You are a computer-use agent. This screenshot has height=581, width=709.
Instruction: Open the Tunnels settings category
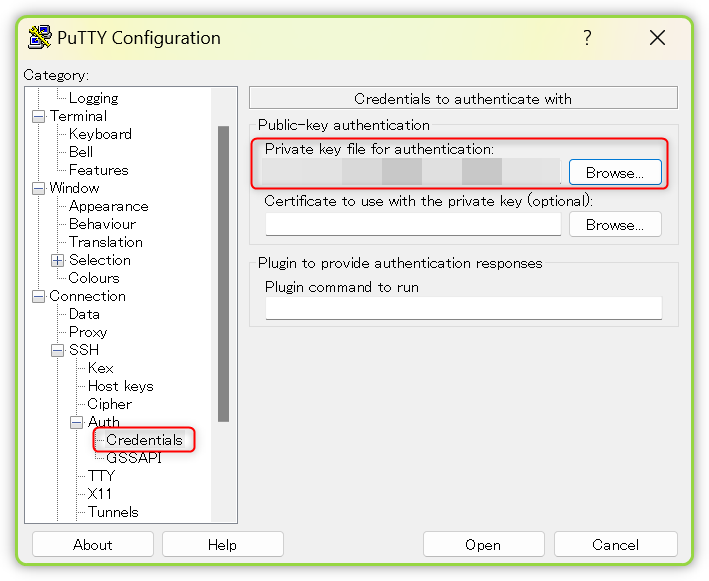pos(113,512)
